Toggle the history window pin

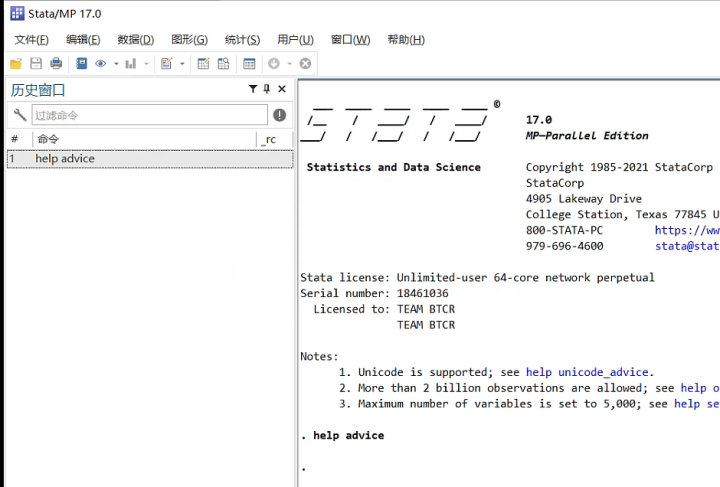267,89
